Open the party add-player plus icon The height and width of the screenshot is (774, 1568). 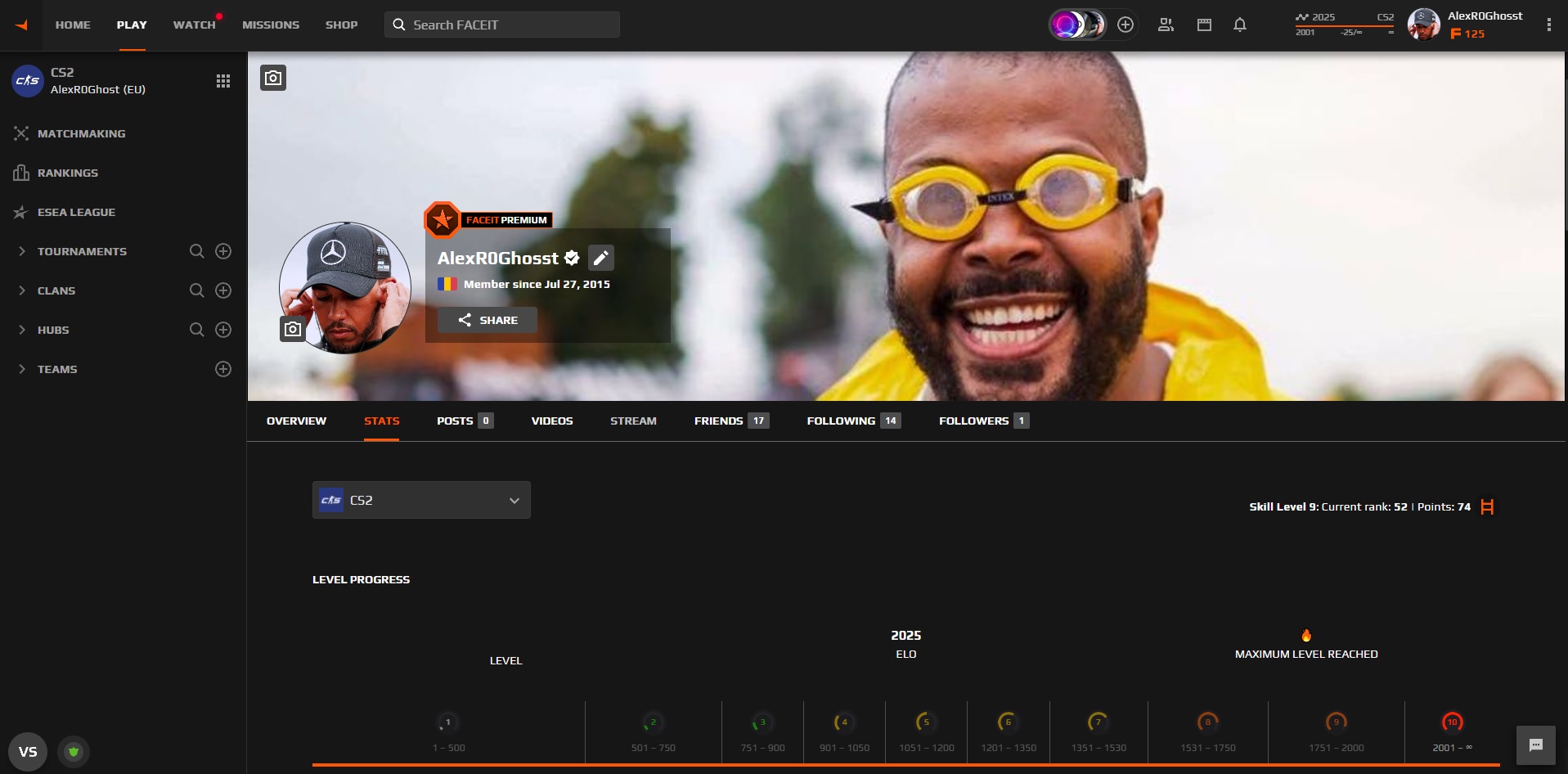click(x=1125, y=25)
